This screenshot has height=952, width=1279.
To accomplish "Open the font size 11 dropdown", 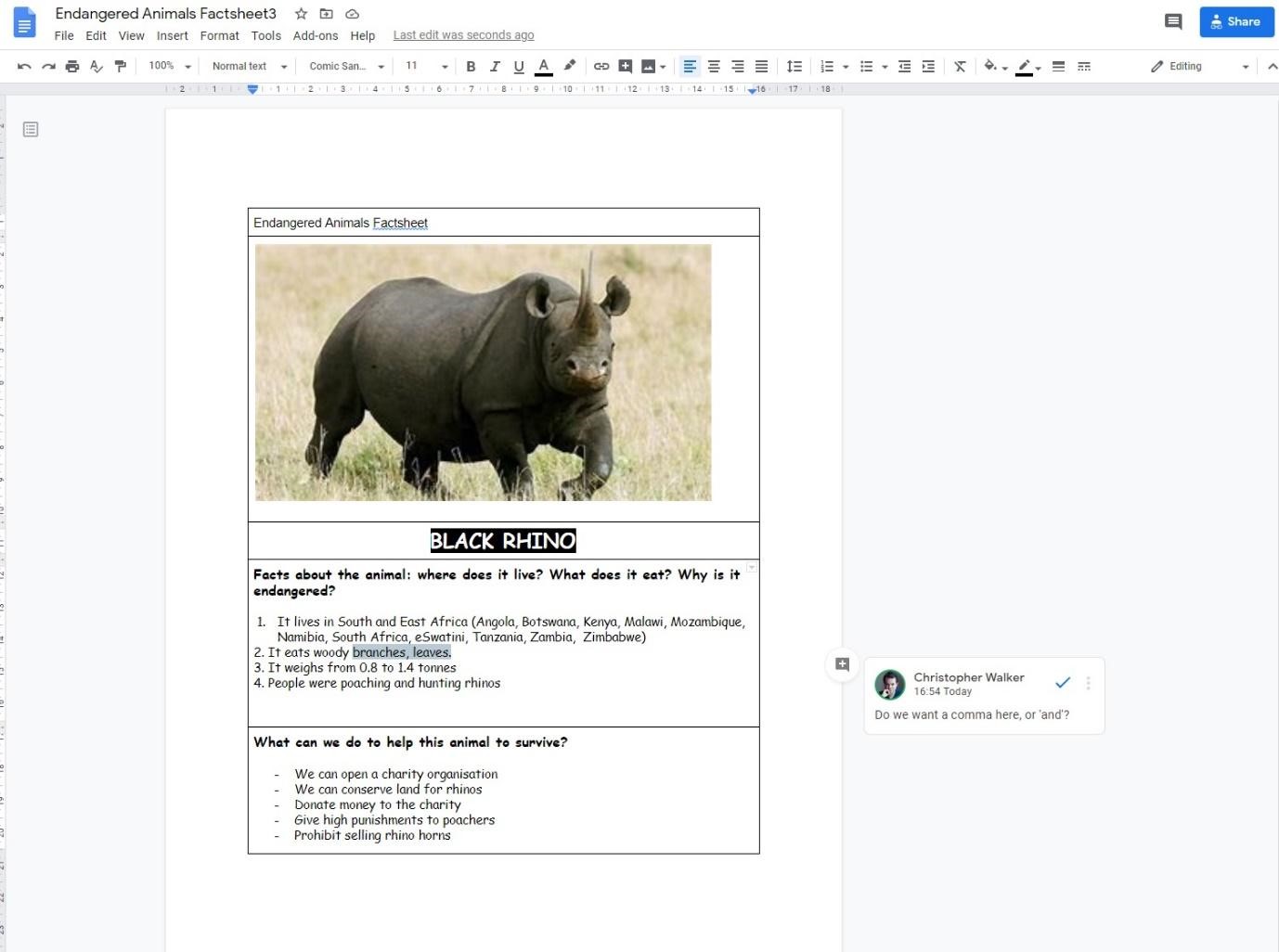I will click(426, 66).
